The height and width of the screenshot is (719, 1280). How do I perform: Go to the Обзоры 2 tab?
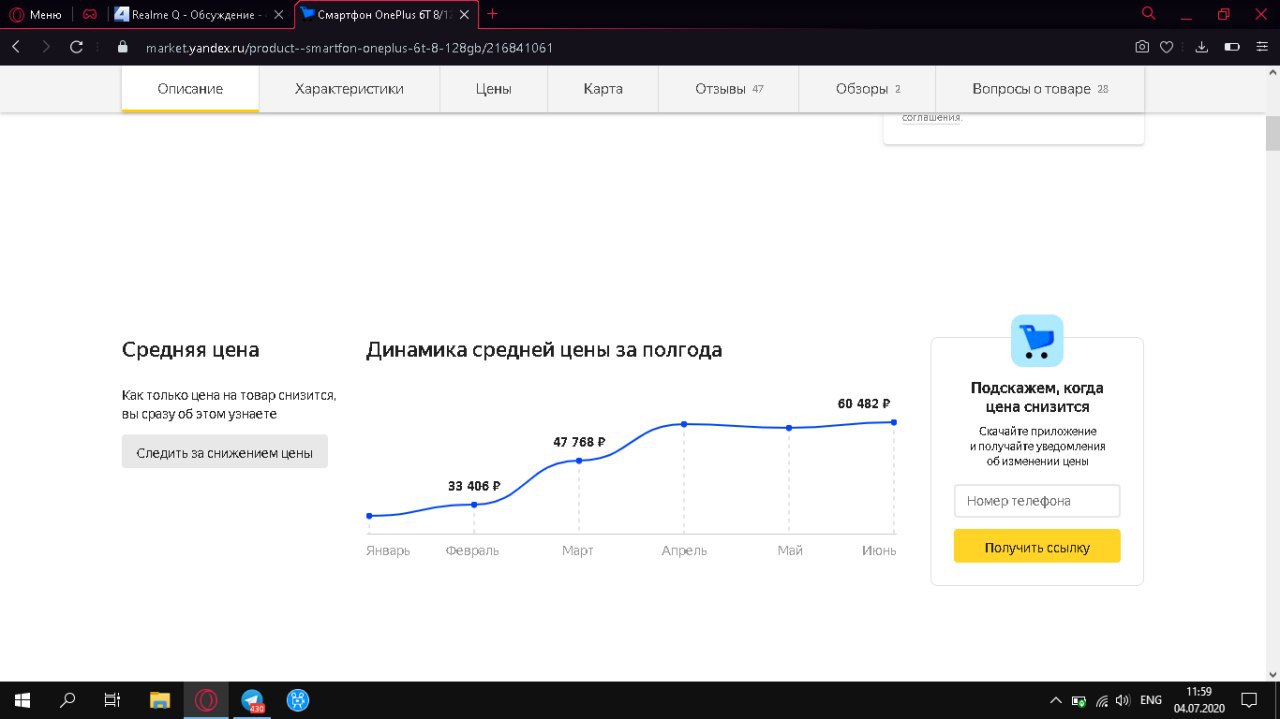pyautogui.click(x=868, y=89)
